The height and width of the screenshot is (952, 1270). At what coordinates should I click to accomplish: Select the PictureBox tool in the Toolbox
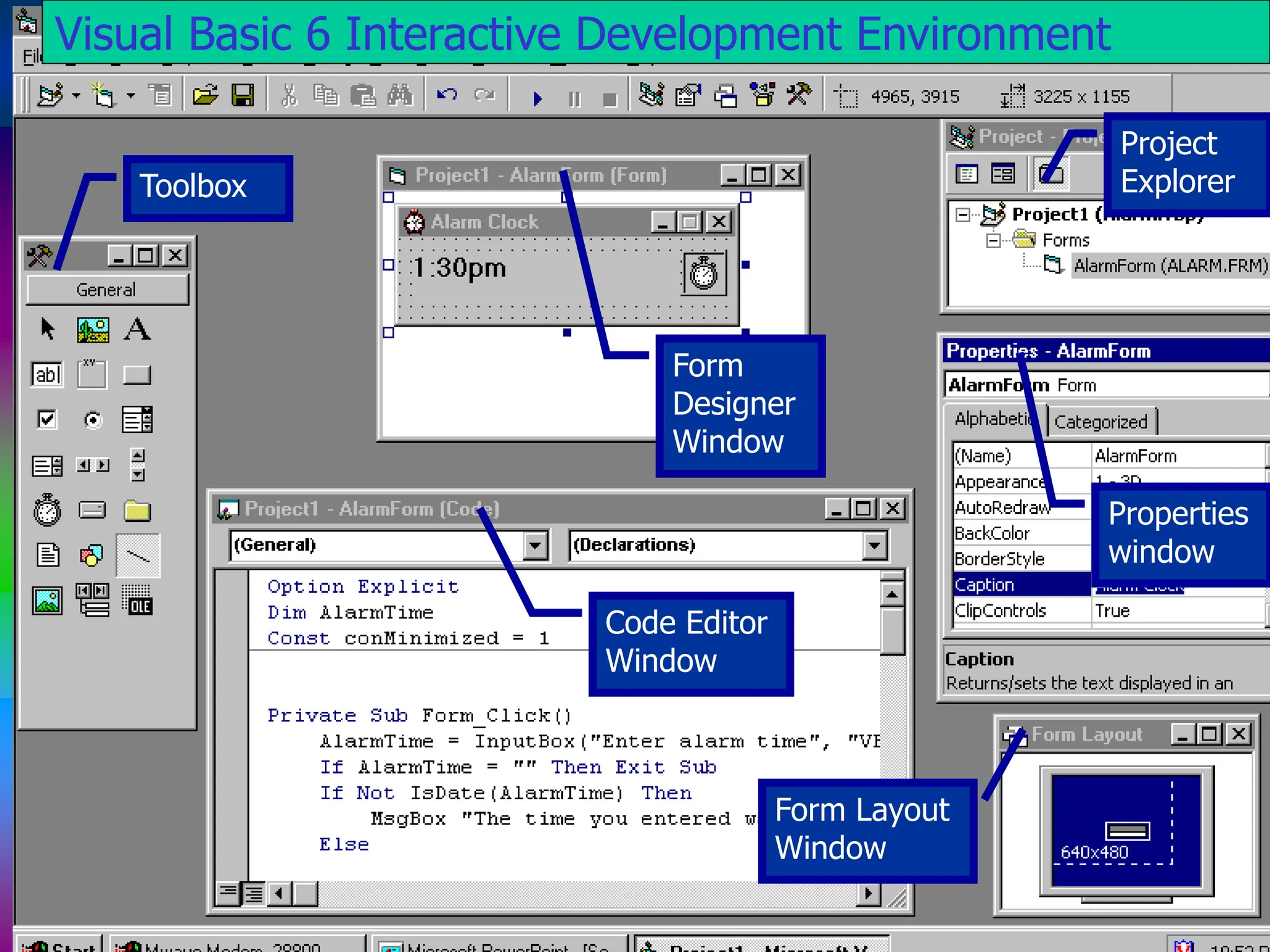coord(93,329)
